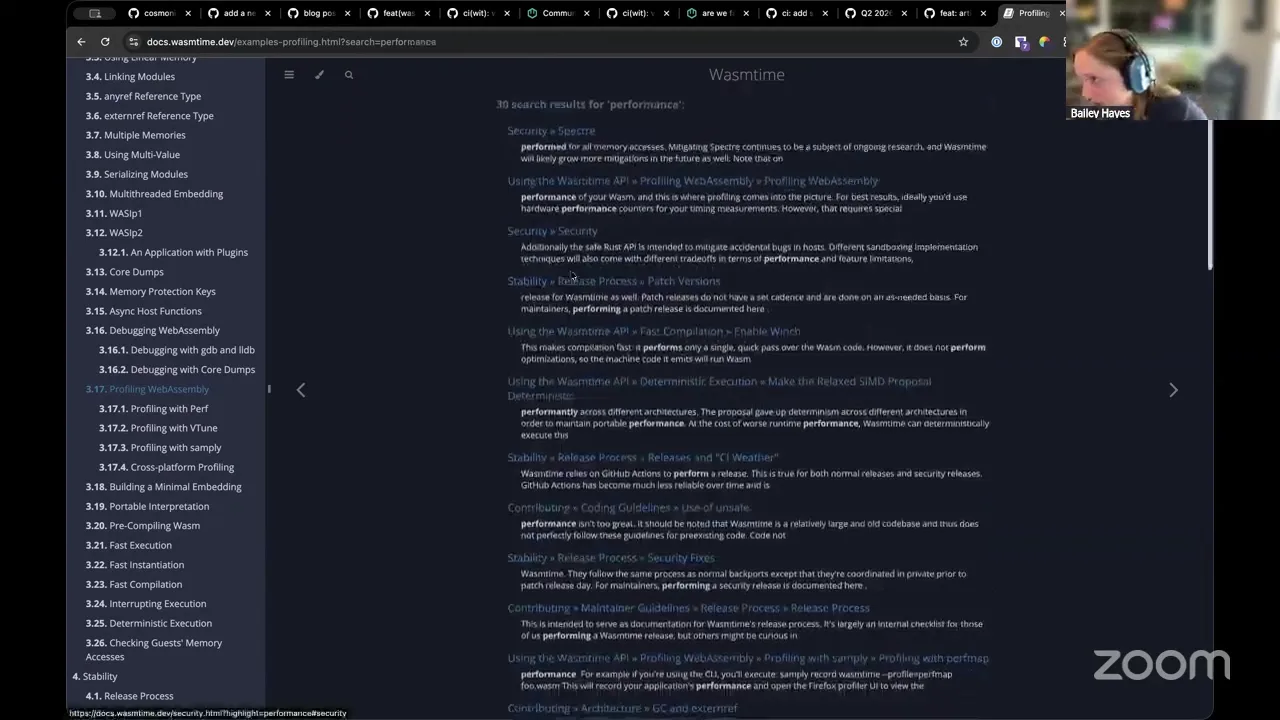Open the tab search button at tab strip start
The image size is (1280, 720).
tap(95, 13)
